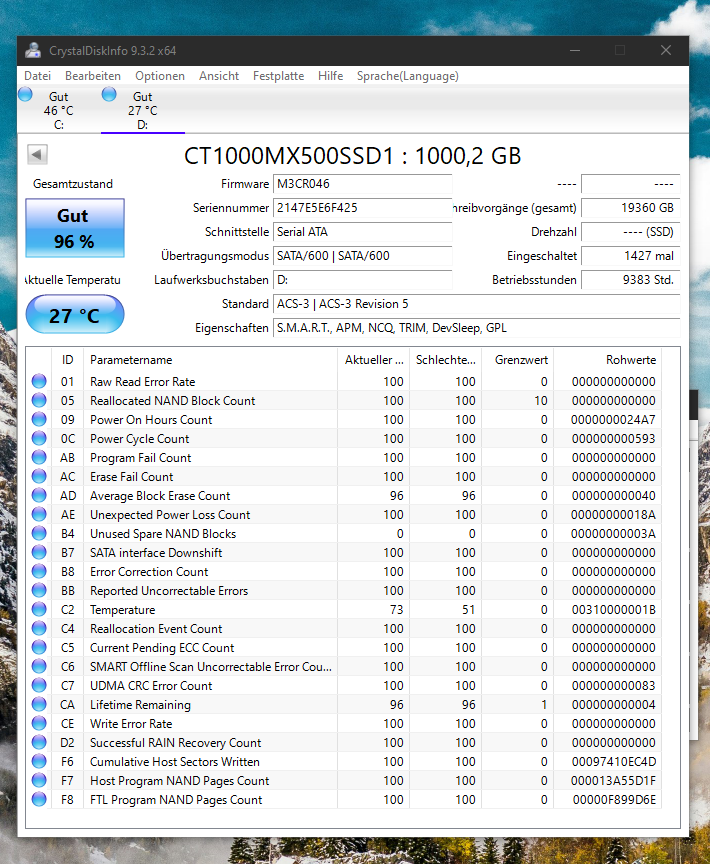Click status orb of Raw Read Error Rate
This screenshot has height=864, width=710.
39,381
